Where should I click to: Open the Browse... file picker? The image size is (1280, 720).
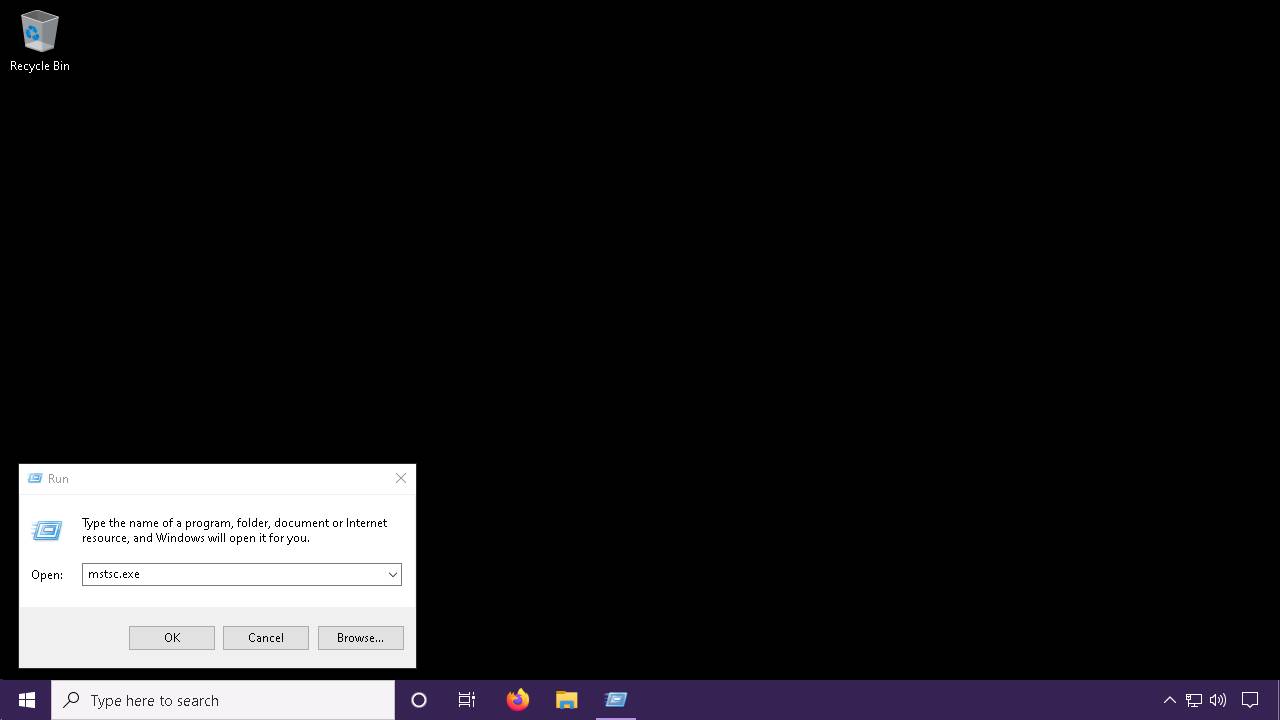361,638
